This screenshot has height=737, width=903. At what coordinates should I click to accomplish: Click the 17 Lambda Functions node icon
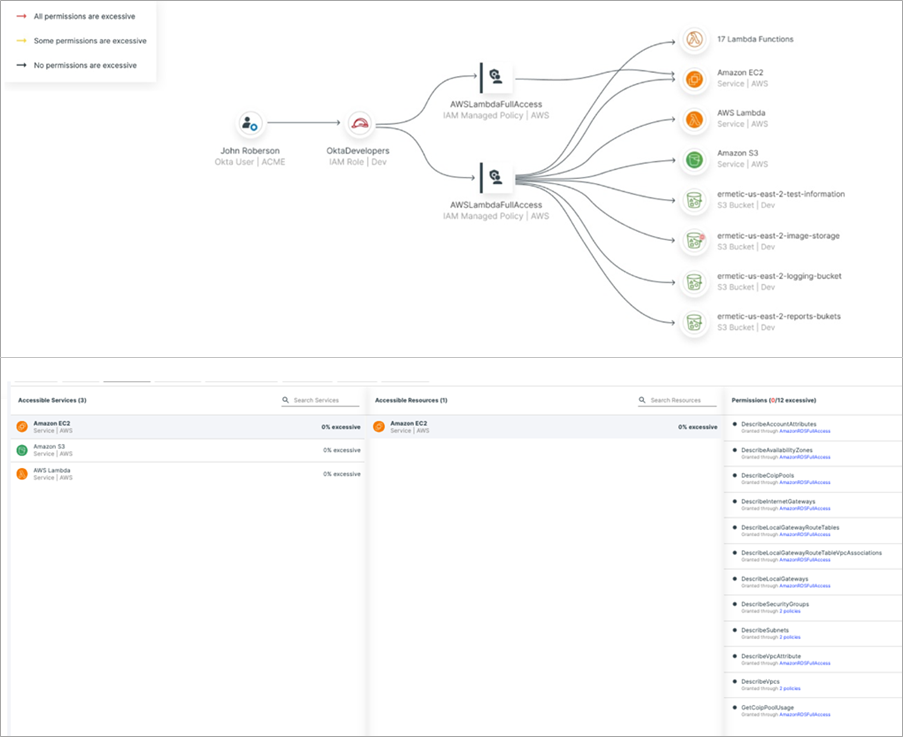pos(695,39)
